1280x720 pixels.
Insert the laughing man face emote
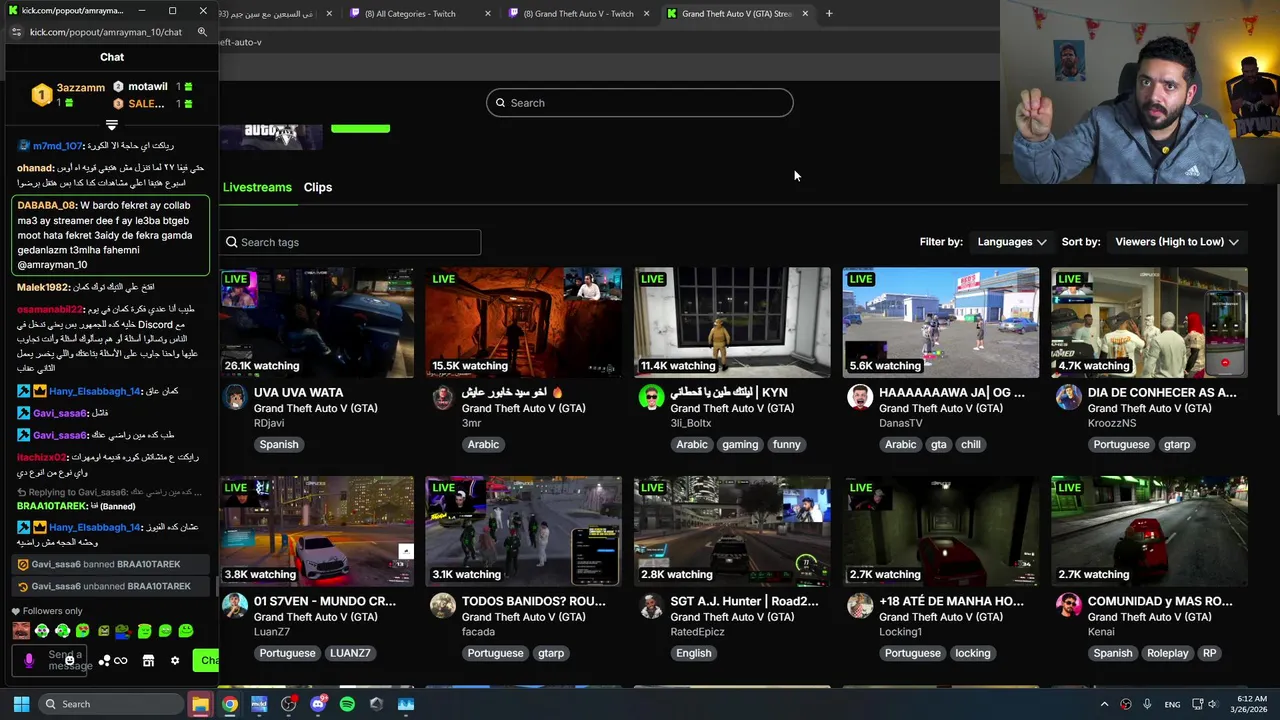click(x=21, y=631)
